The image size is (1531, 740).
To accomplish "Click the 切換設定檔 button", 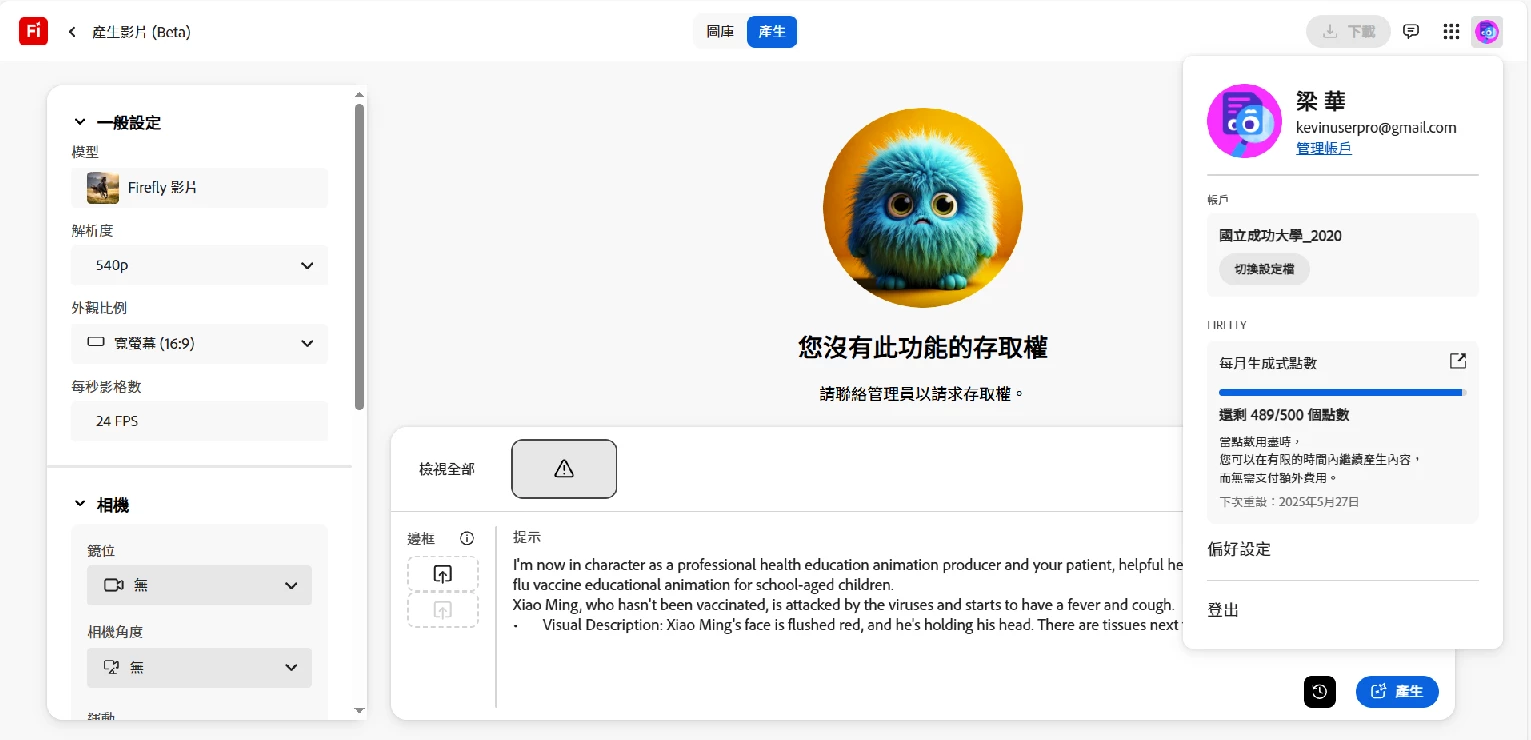I will tap(1264, 269).
